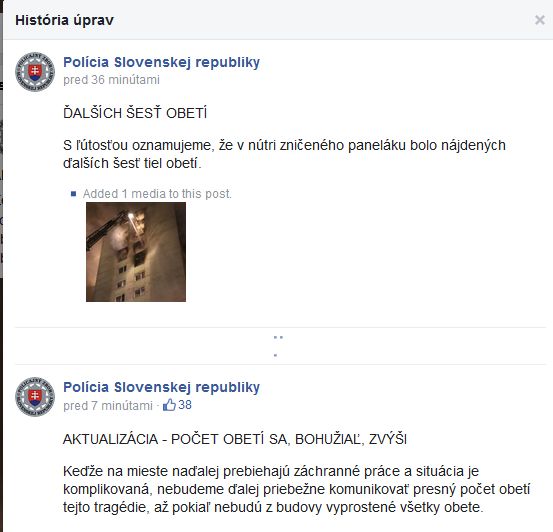
Task: Open police avatar beside 36-minute-old post
Action: [35, 72]
